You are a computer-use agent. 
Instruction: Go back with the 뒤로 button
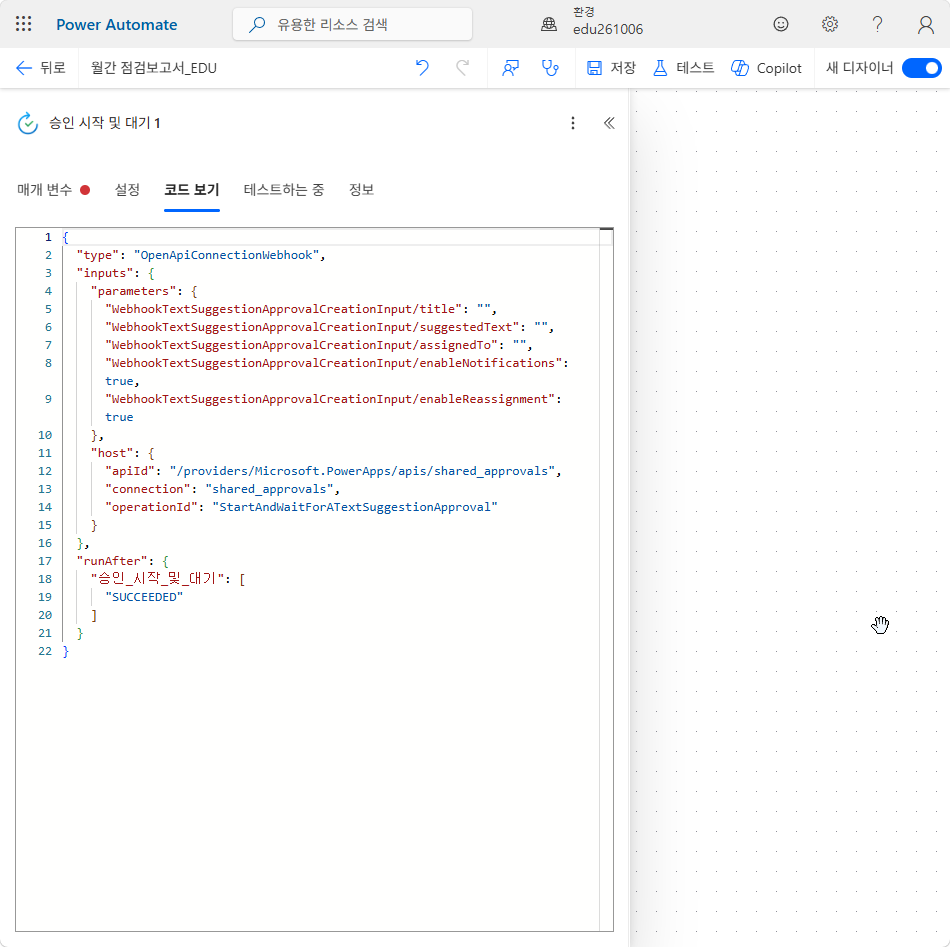tap(41, 68)
